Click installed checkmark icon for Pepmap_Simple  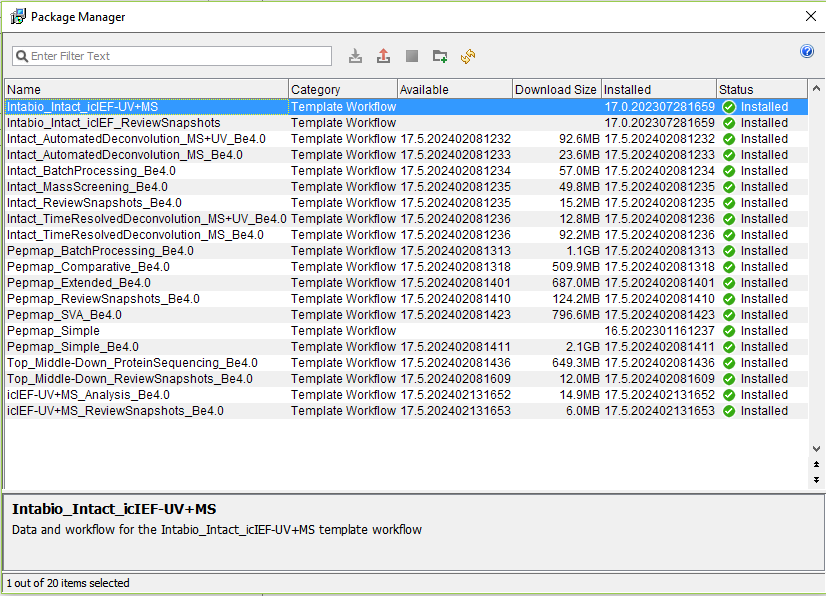pyautogui.click(x=729, y=331)
